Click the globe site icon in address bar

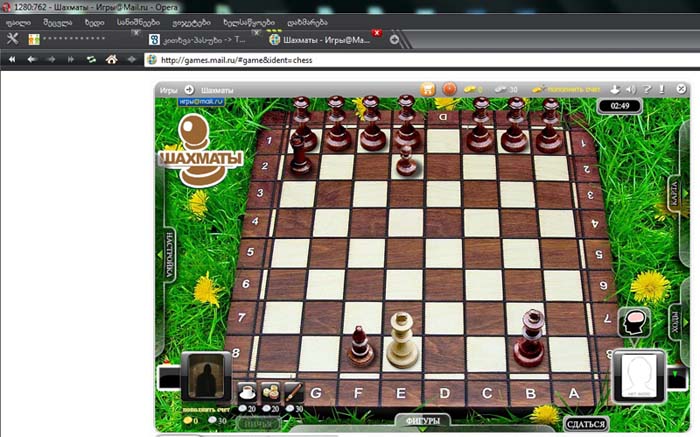[x=152, y=60]
